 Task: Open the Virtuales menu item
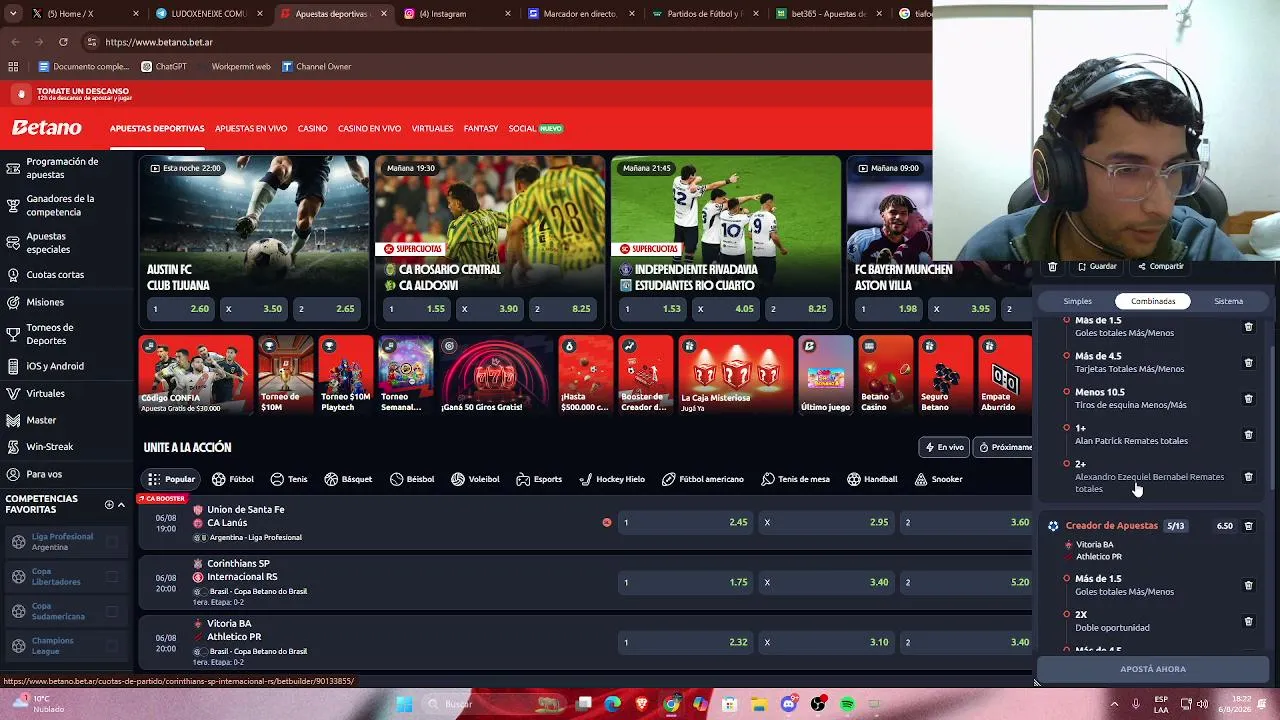pyautogui.click(x=432, y=129)
